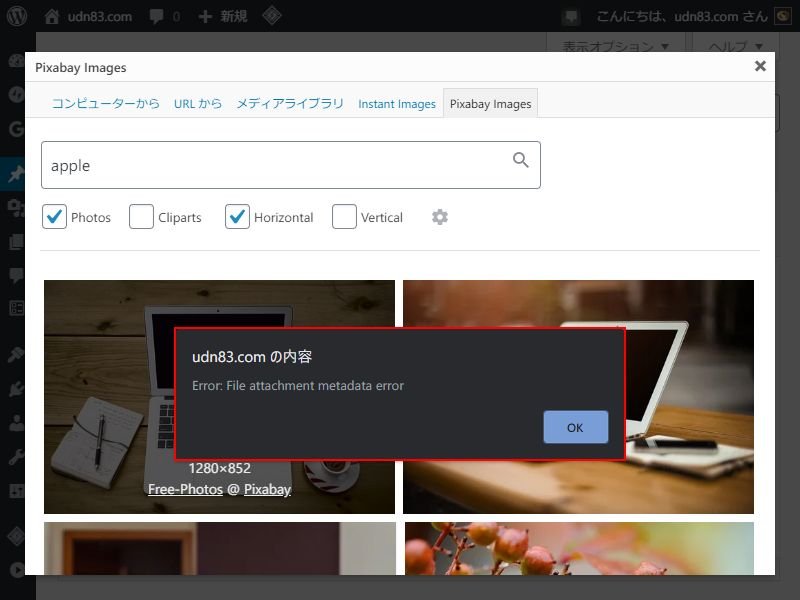Enable the Vertical checkbox
800x600 pixels.
pyautogui.click(x=344, y=217)
